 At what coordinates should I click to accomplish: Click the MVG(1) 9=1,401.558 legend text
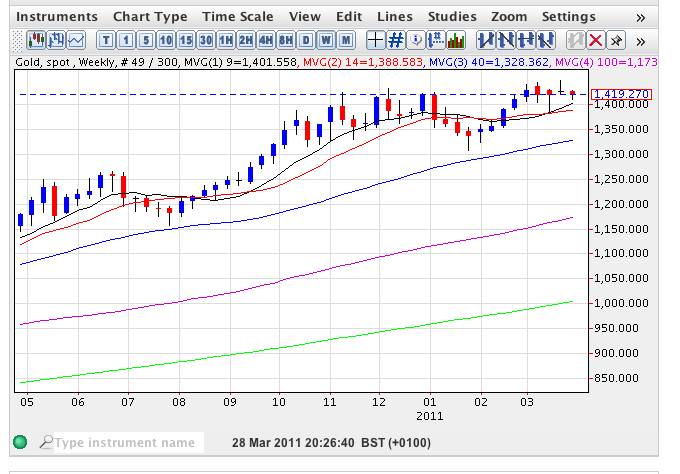[241, 62]
